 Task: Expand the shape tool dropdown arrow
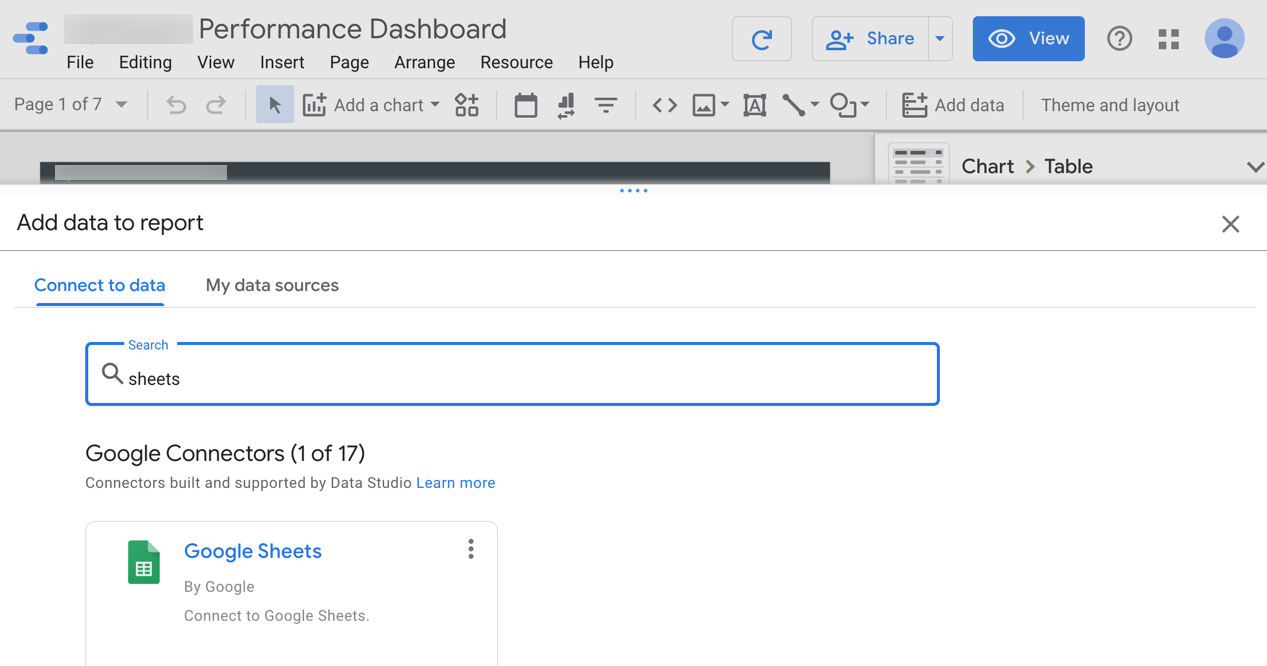(x=865, y=105)
